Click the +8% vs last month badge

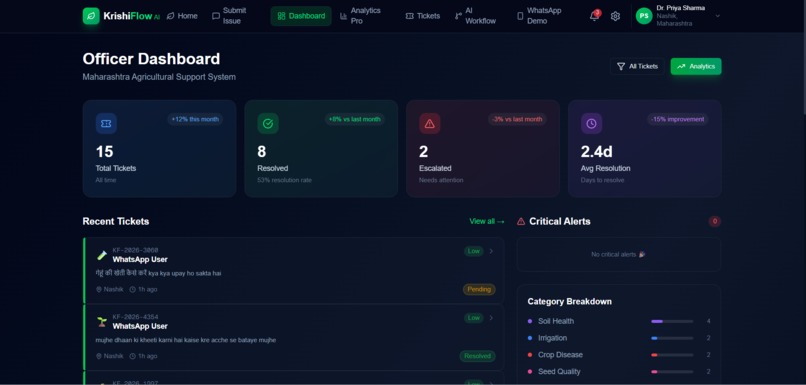coord(355,119)
